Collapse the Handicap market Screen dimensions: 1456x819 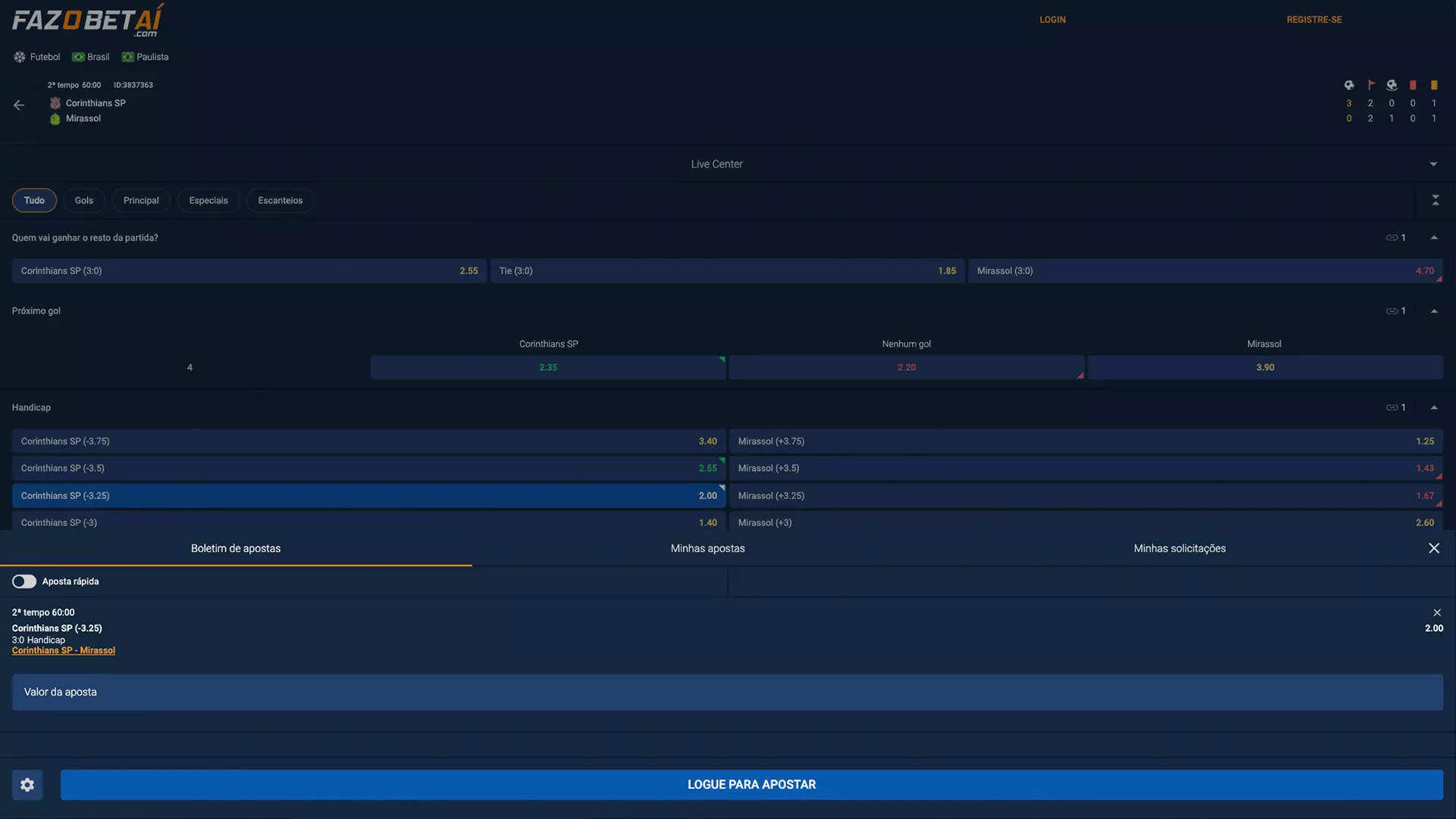point(1434,408)
